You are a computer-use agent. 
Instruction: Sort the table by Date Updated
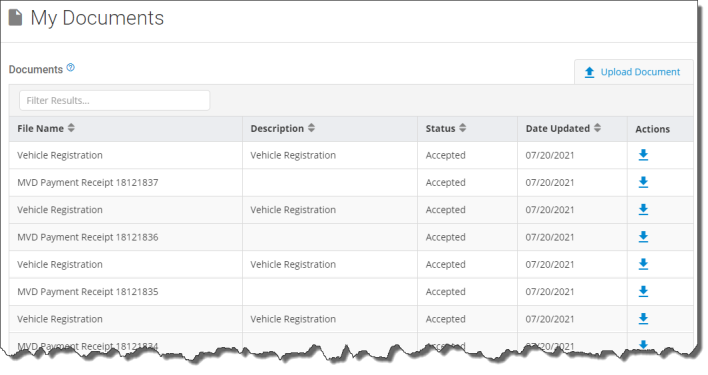(x=597, y=128)
